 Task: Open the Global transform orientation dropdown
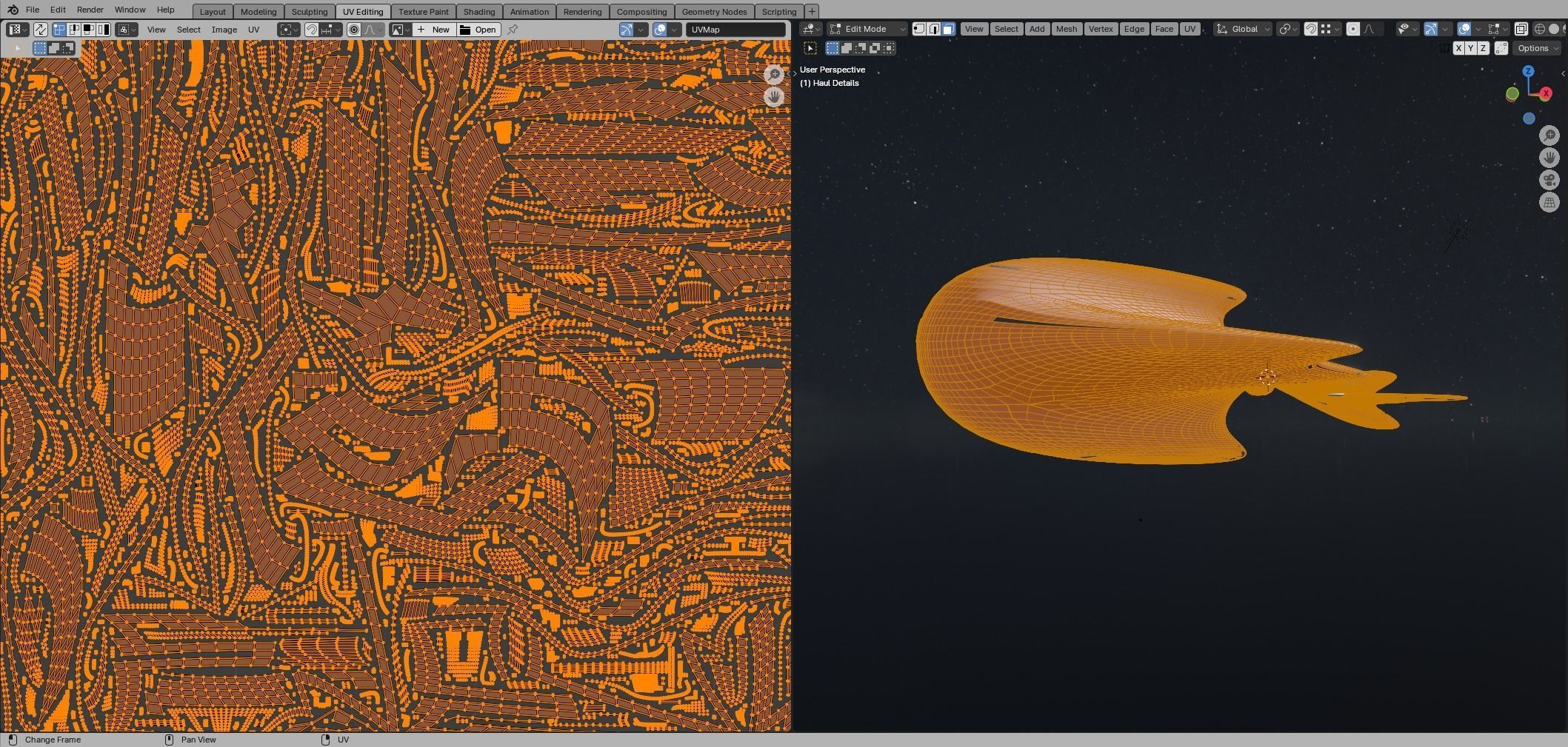coord(1243,29)
